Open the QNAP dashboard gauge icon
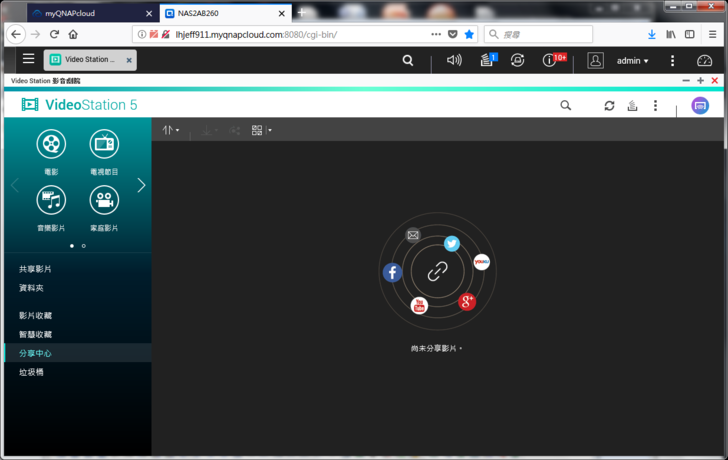Screen dimensions: 728x460 tap(704, 60)
